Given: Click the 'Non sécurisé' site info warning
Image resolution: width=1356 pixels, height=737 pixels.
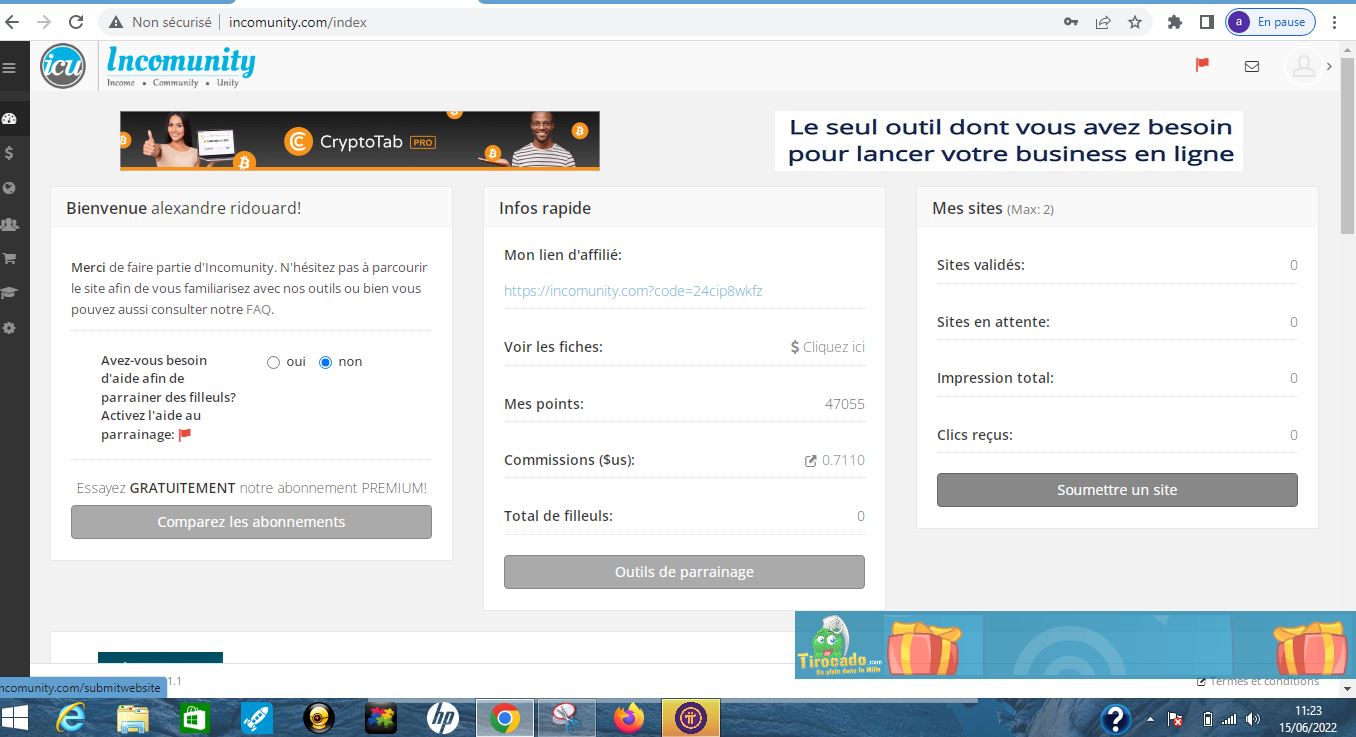Looking at the screenshot, I should coord(160,22).
